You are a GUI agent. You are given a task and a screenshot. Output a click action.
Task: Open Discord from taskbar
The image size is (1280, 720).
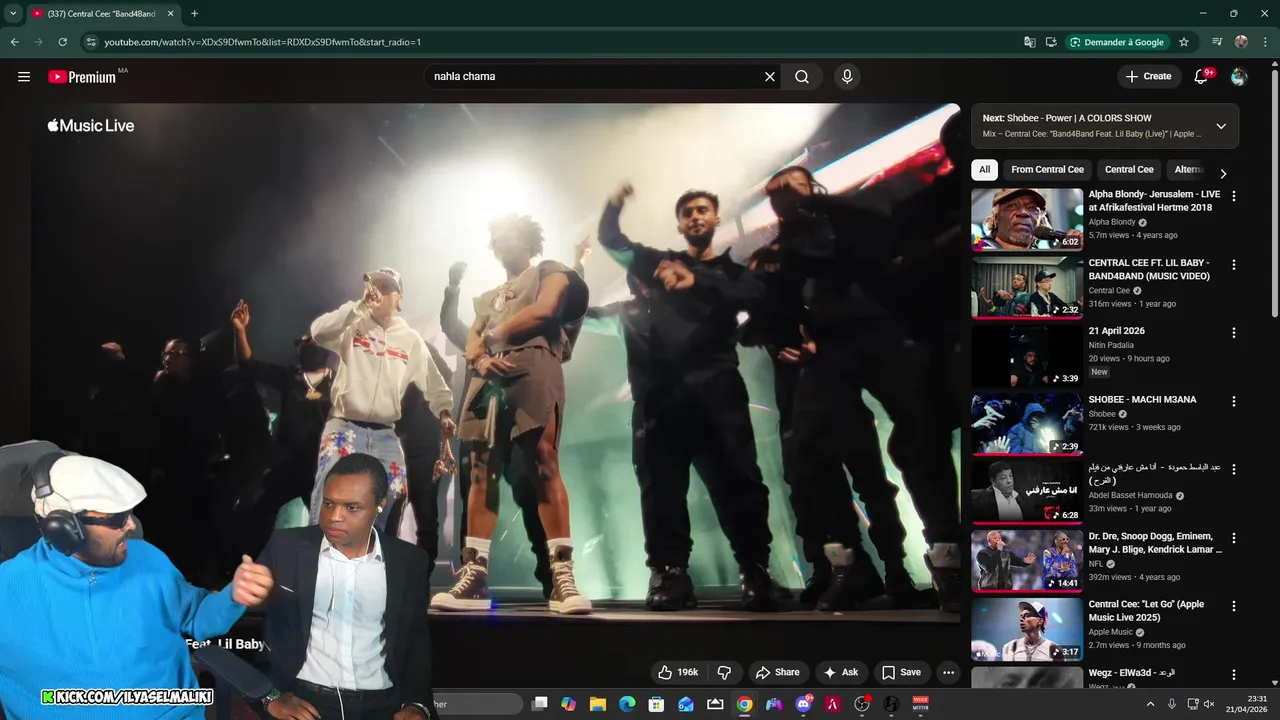pos(803,704)
